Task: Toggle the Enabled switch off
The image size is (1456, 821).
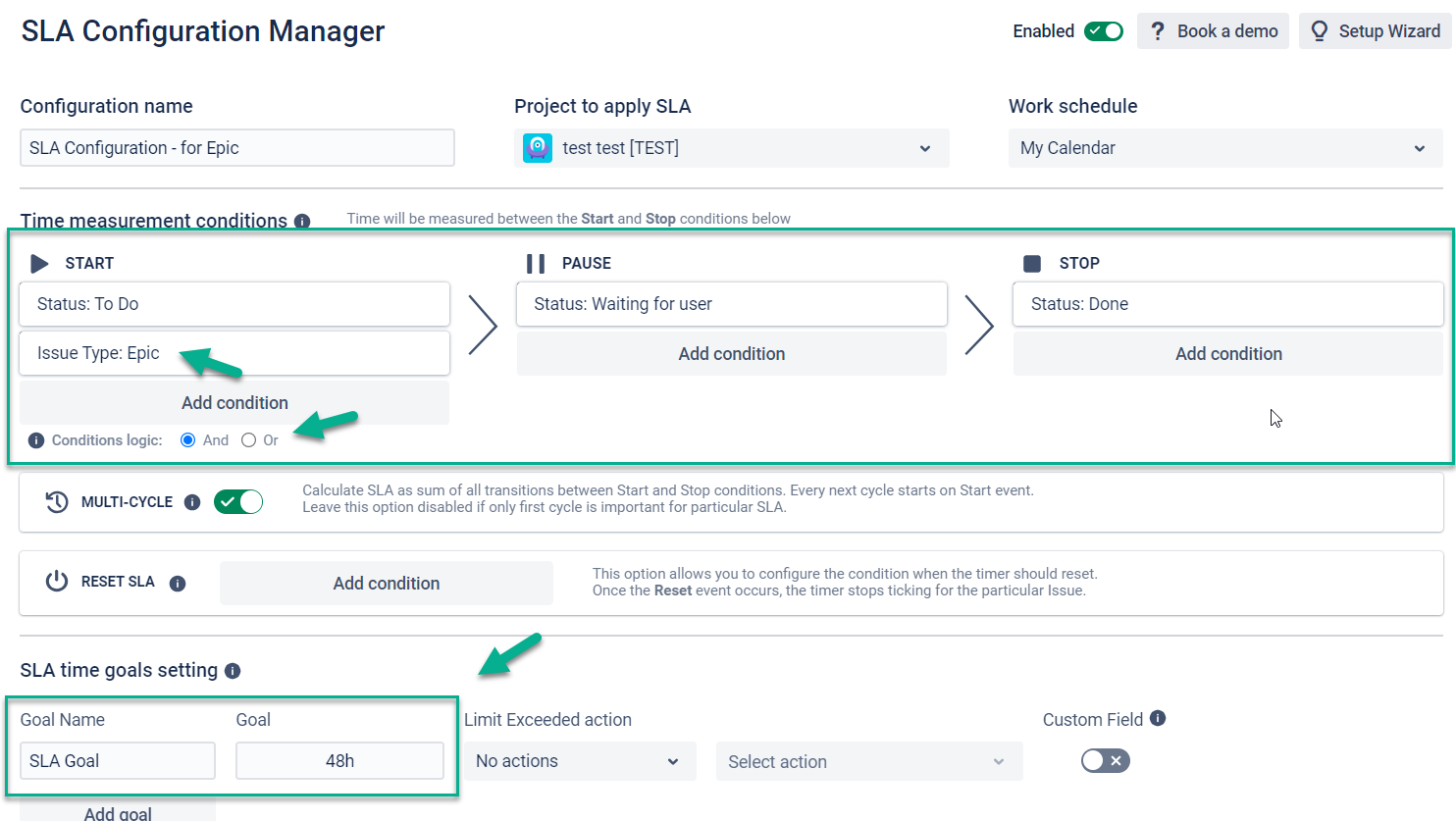Action: [x=1104, y=31]
